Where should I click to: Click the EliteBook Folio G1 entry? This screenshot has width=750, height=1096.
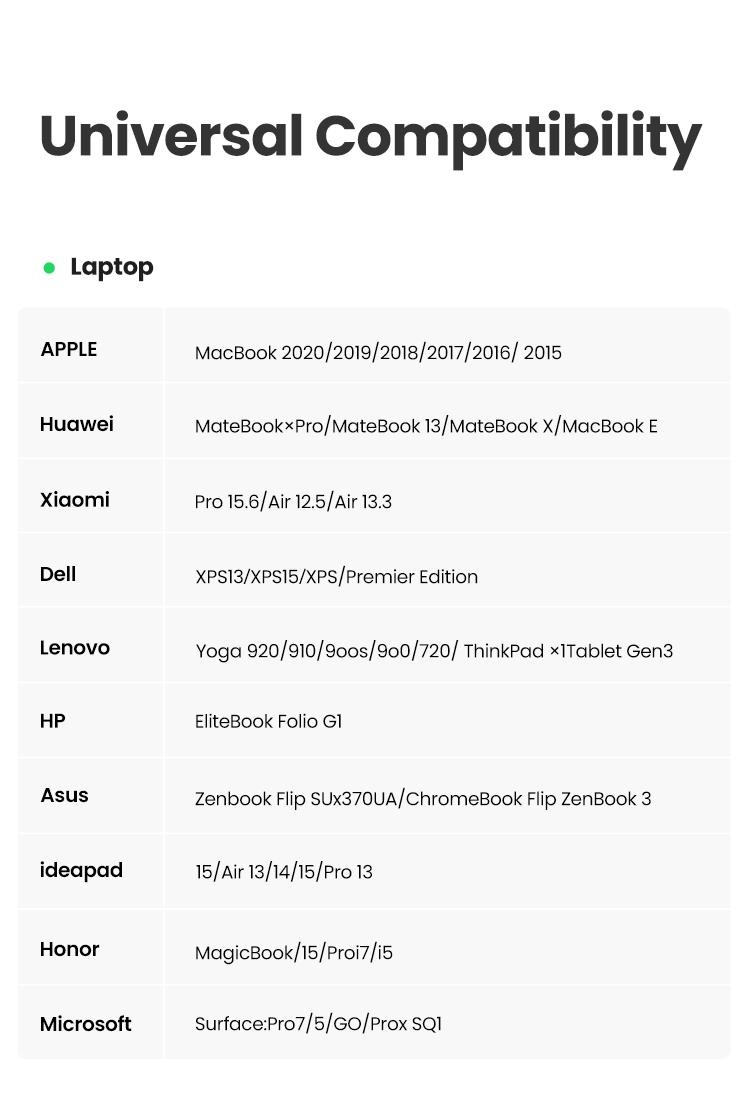click(268, 721)
